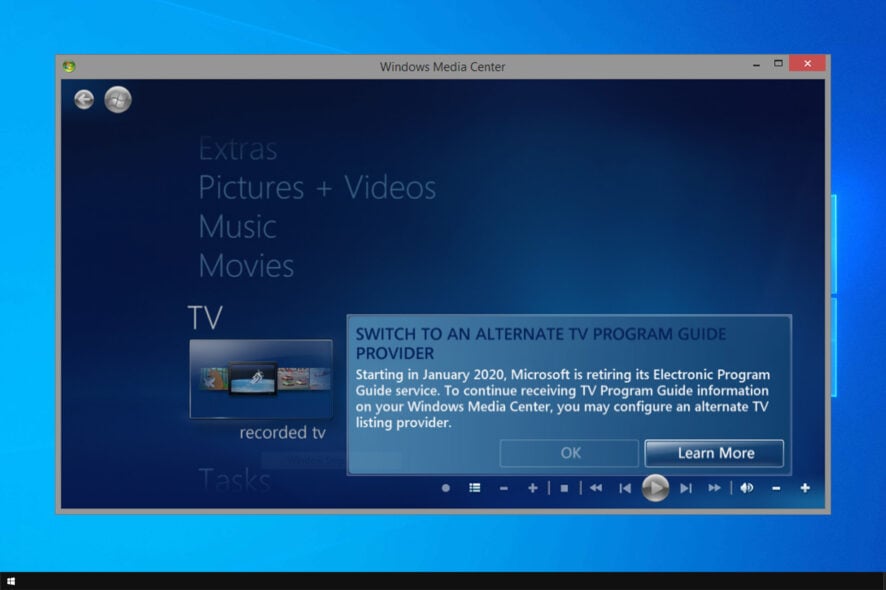
Task: Mute audio with the speaker icon
Action: pyautogui.click(x=746, y=488)
